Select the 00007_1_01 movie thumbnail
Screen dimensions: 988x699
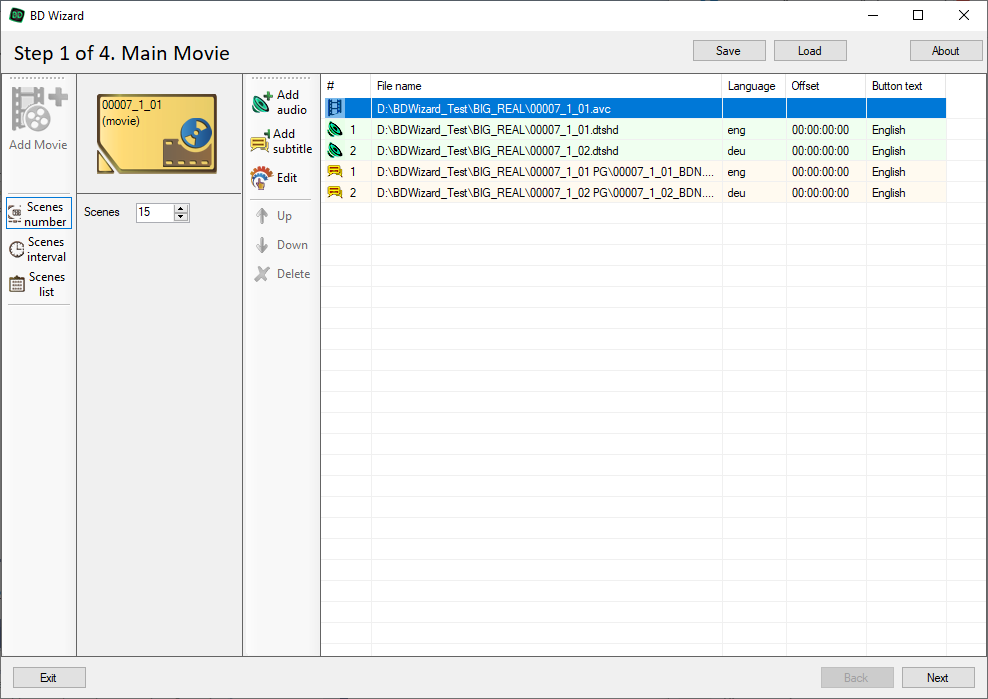tap(157, 134)
